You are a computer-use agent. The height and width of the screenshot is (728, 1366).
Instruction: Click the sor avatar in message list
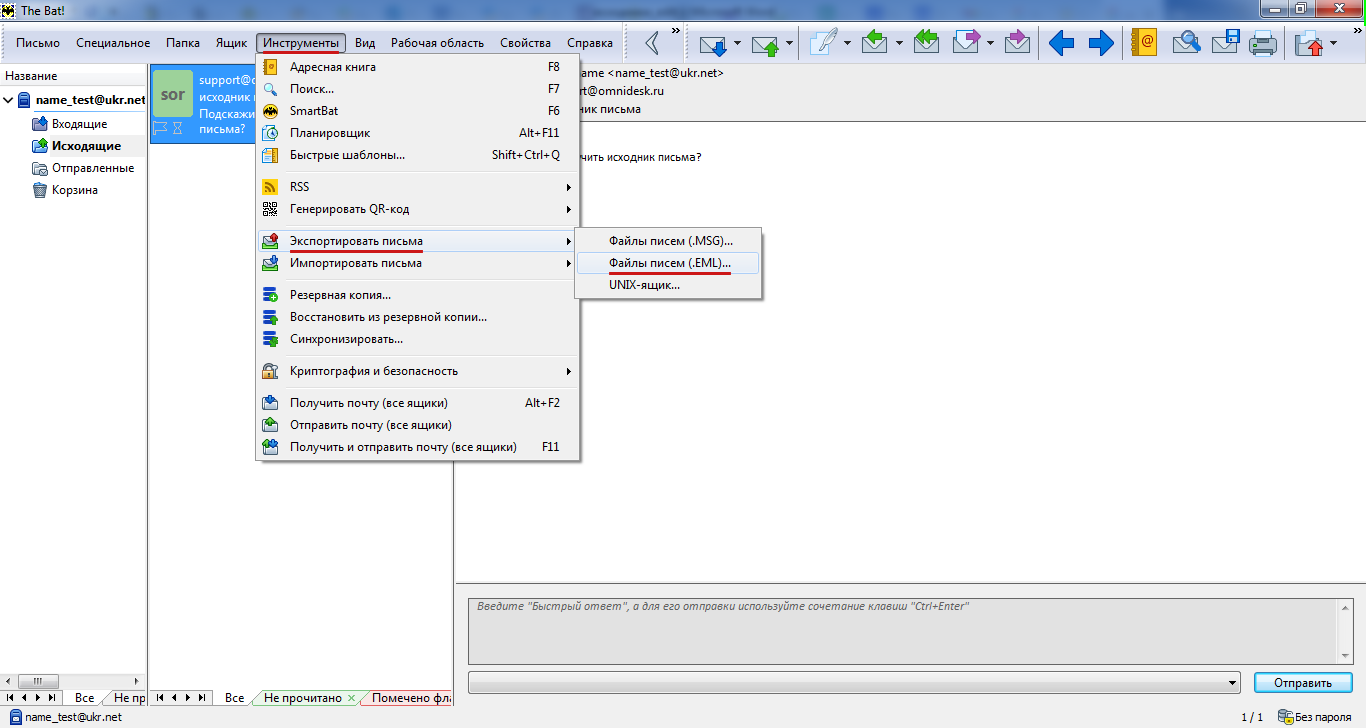coord(173,94)
